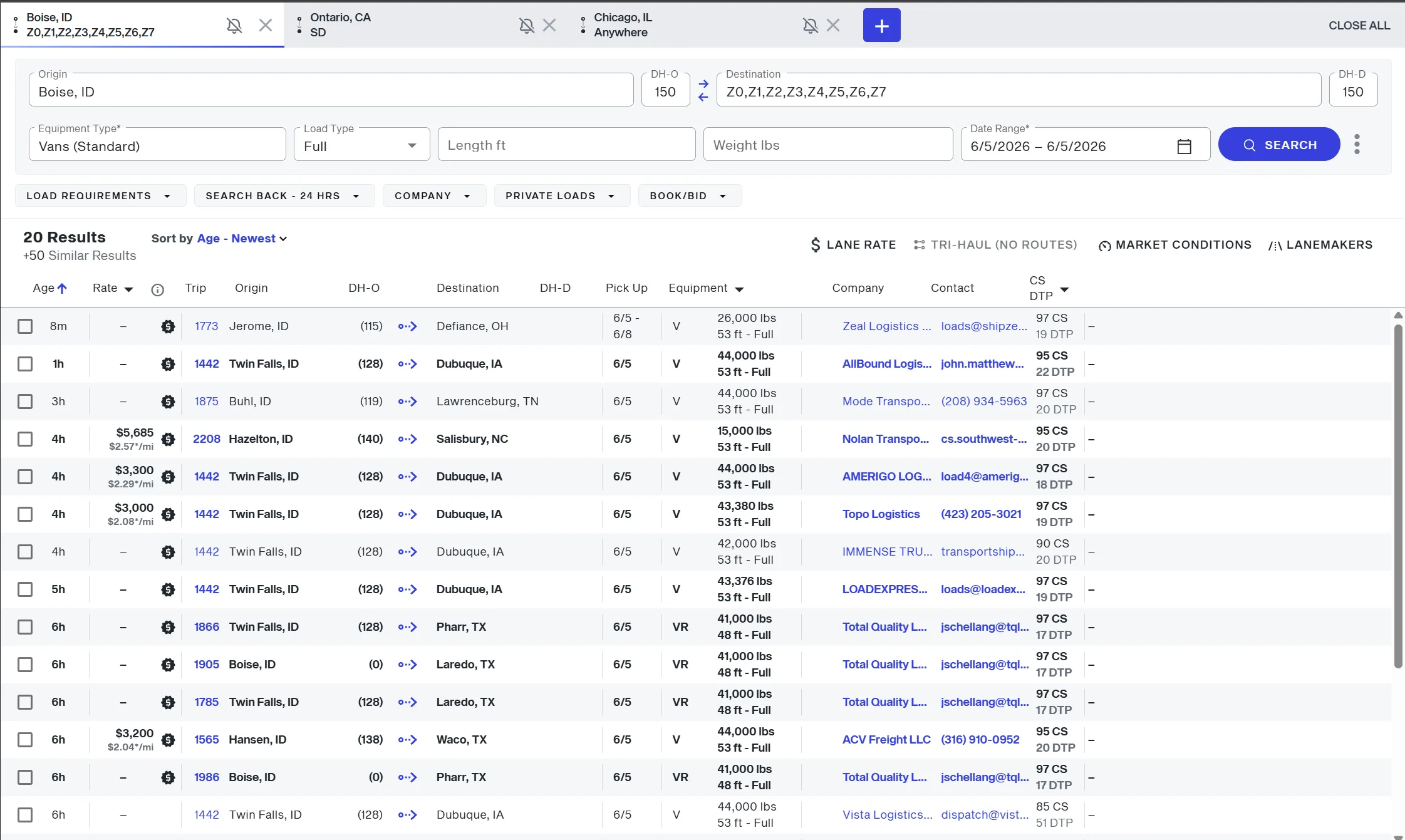The image size is (1405, 840).
Task: Open Equipment column filter header
Action: click(706, 288)
